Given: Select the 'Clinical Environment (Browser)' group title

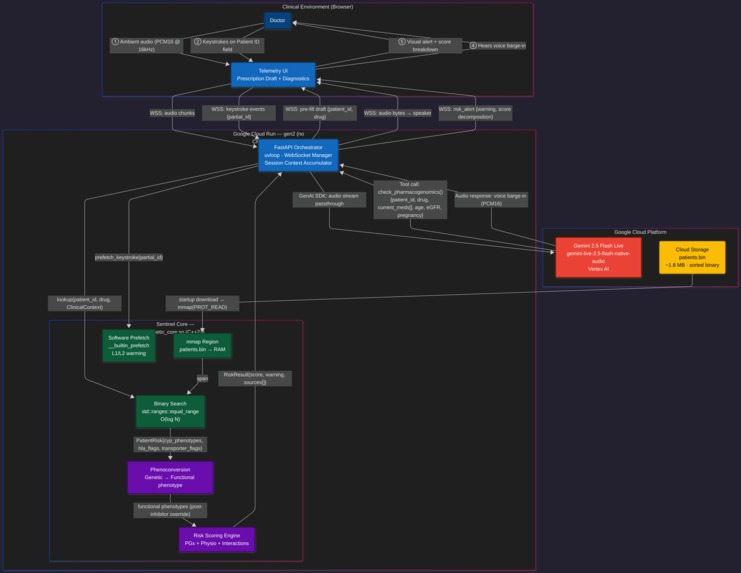Looking at the screenshot, I should [318, 7].
